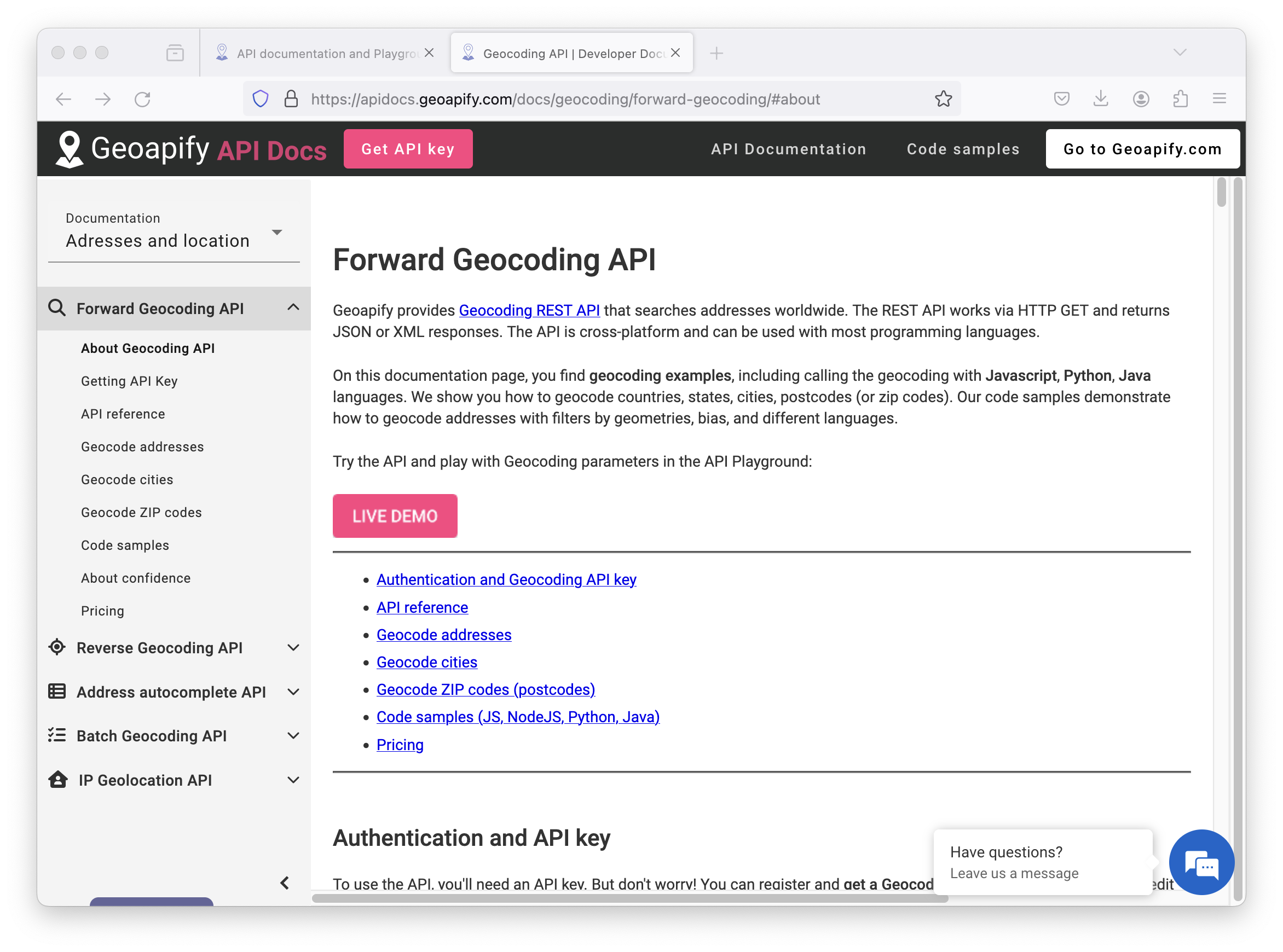Follow the Geocode cities content link
The image size is (1283, 952).
(x=426, y=662)
